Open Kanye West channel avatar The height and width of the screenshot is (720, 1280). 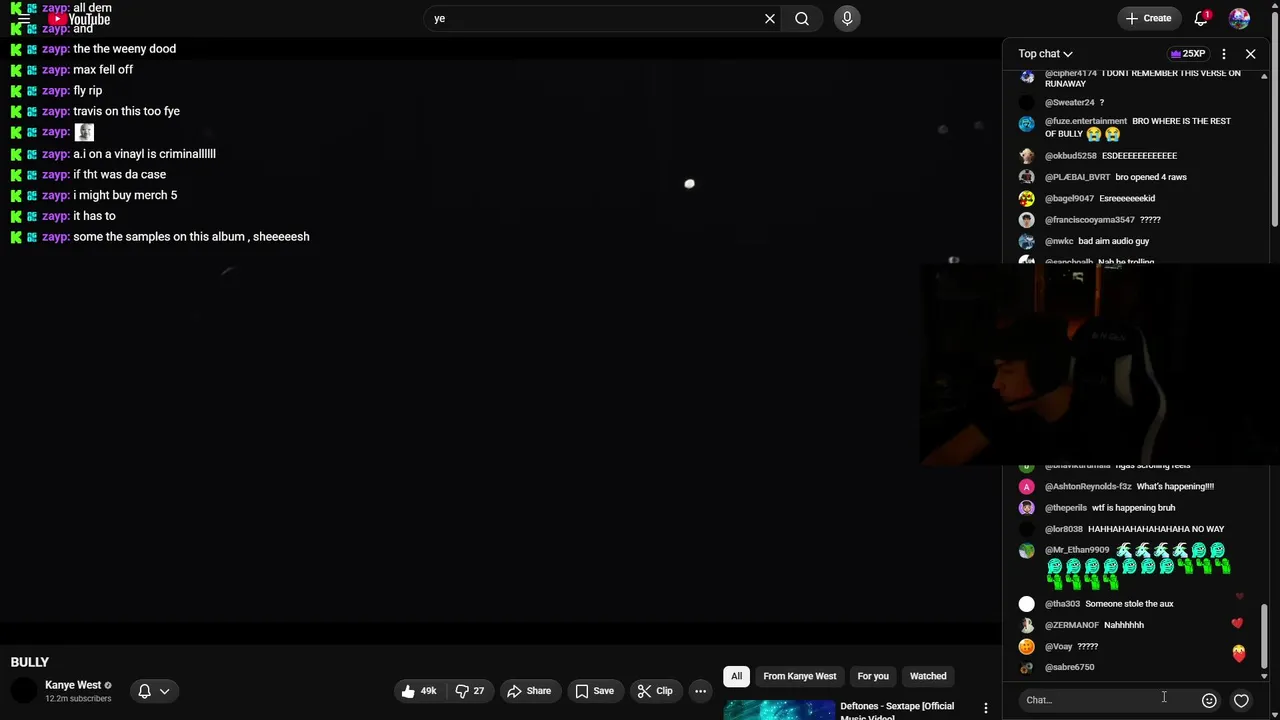pos(23,691)
